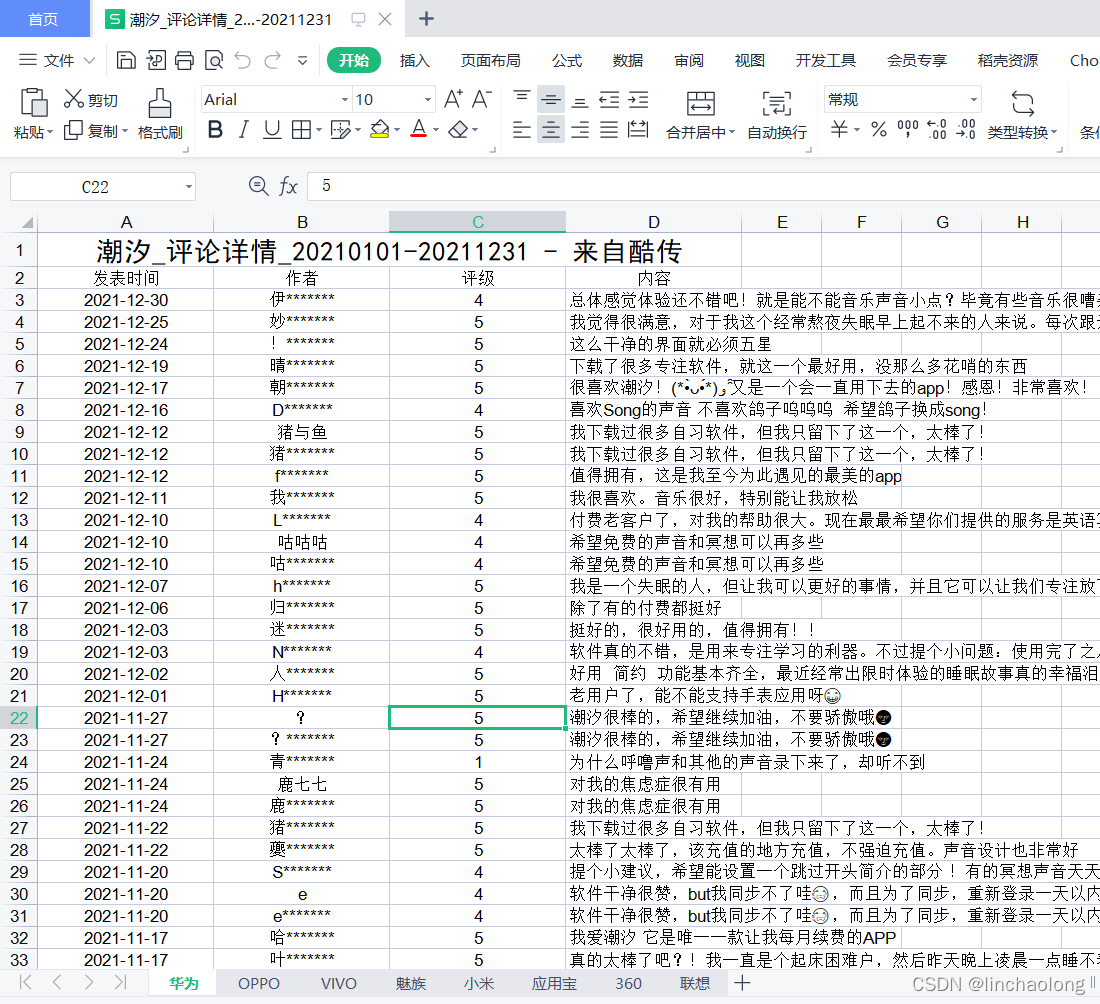Click the Wrap Text icon
1100x1004 pixels.
pos(777,103)
